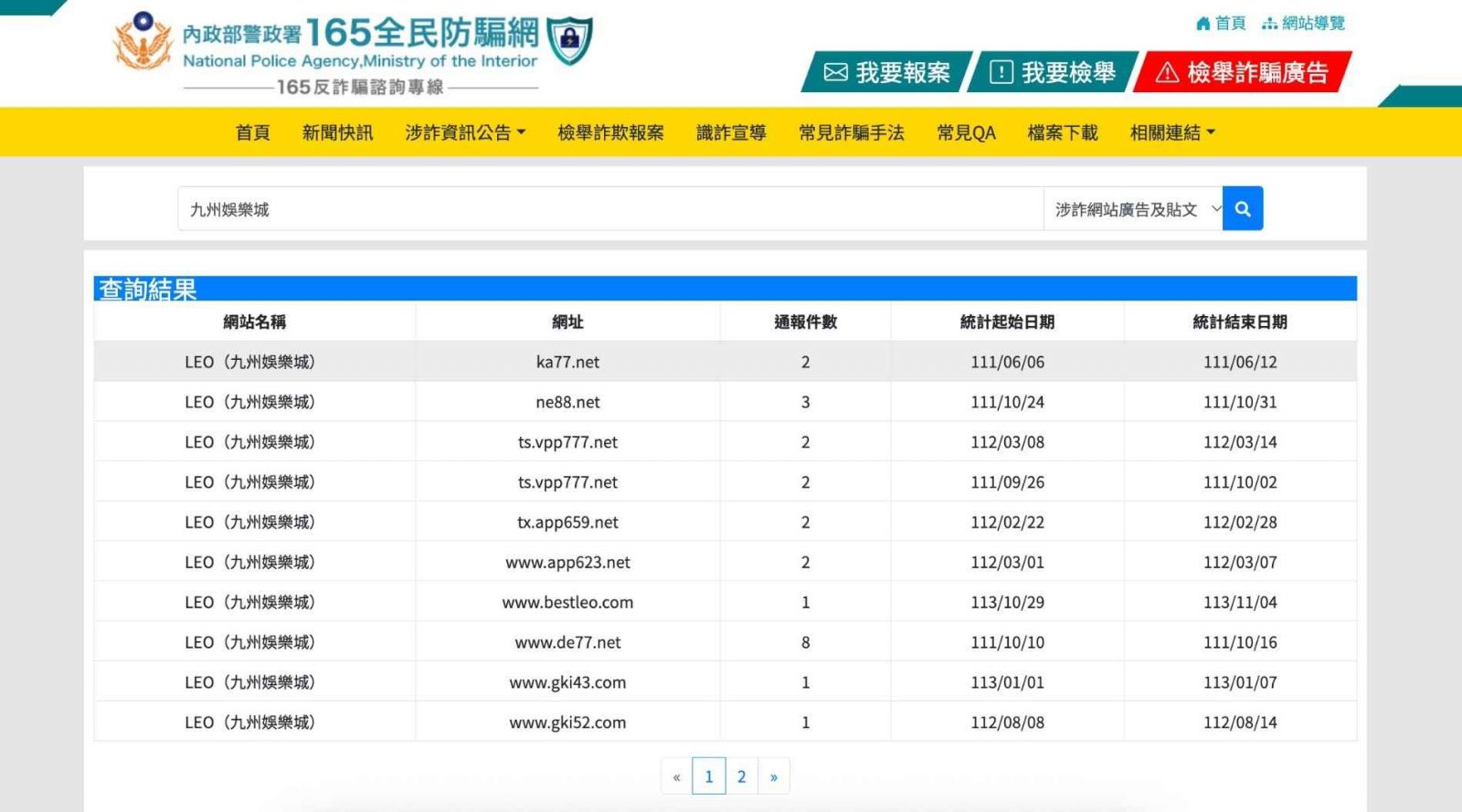This screenshot has height=812, width=1462.
Task: Click start date 112/08/08
Action: pyautogui.click(x=1007, y=723)
